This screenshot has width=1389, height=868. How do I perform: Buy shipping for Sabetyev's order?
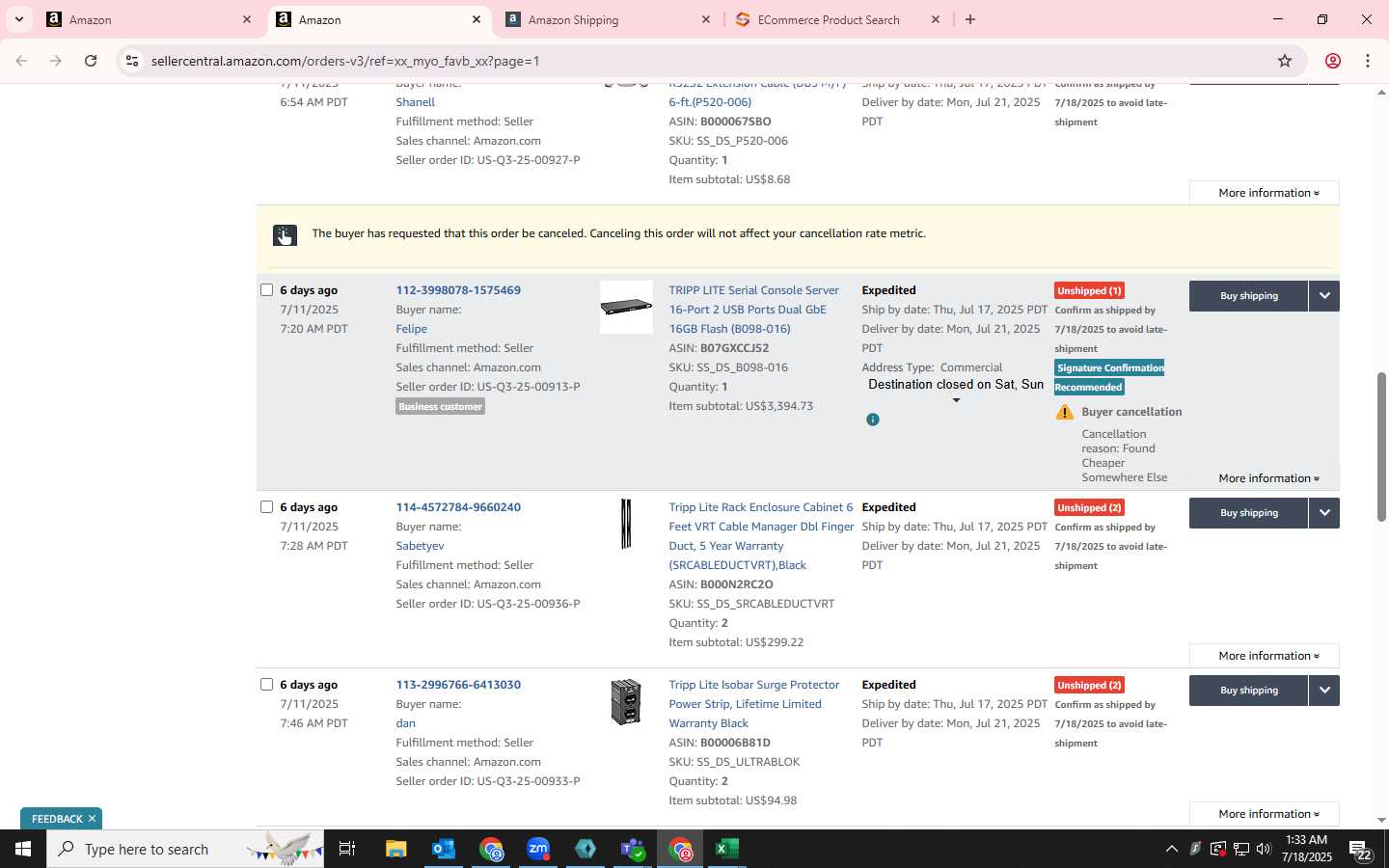coord(1248,513)
